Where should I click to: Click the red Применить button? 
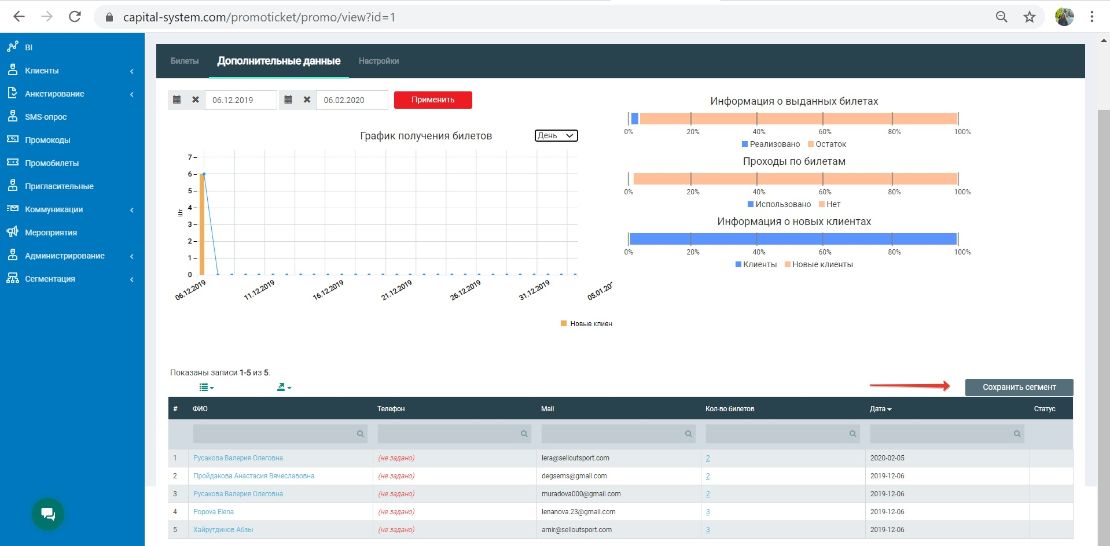432,100
